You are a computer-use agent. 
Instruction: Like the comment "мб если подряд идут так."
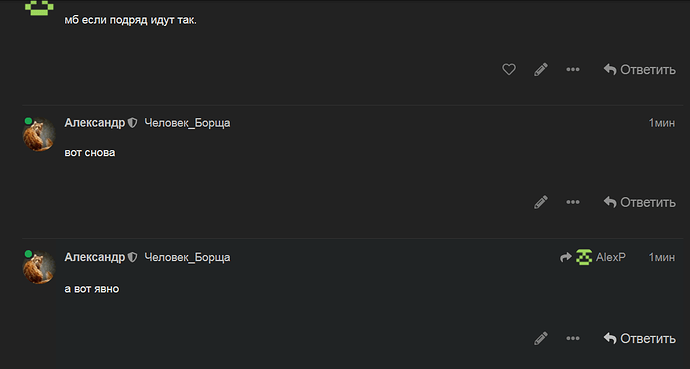pyautogui.click(x=509, y=69)
